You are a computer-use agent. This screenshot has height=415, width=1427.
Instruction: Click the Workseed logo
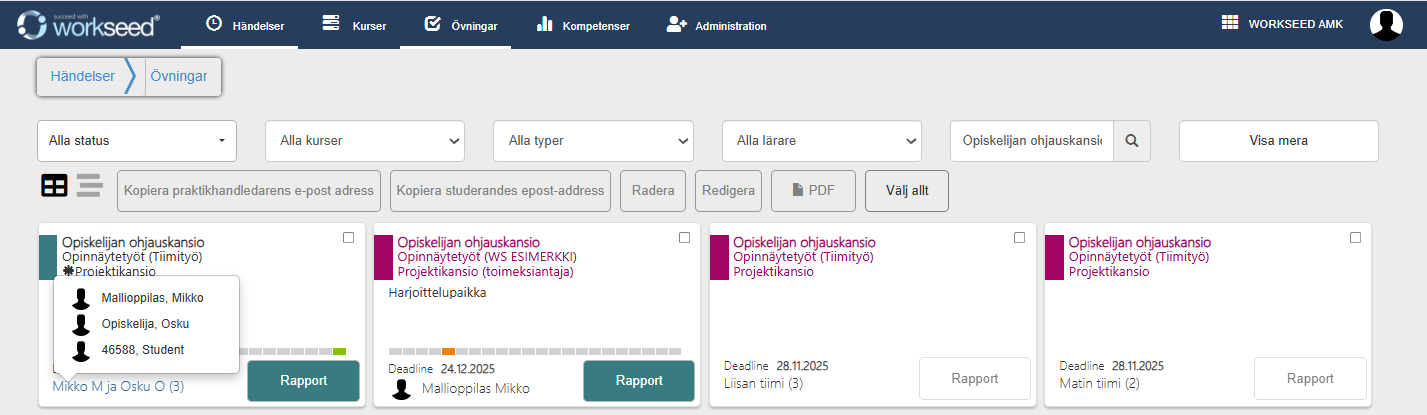pos(89,24)
